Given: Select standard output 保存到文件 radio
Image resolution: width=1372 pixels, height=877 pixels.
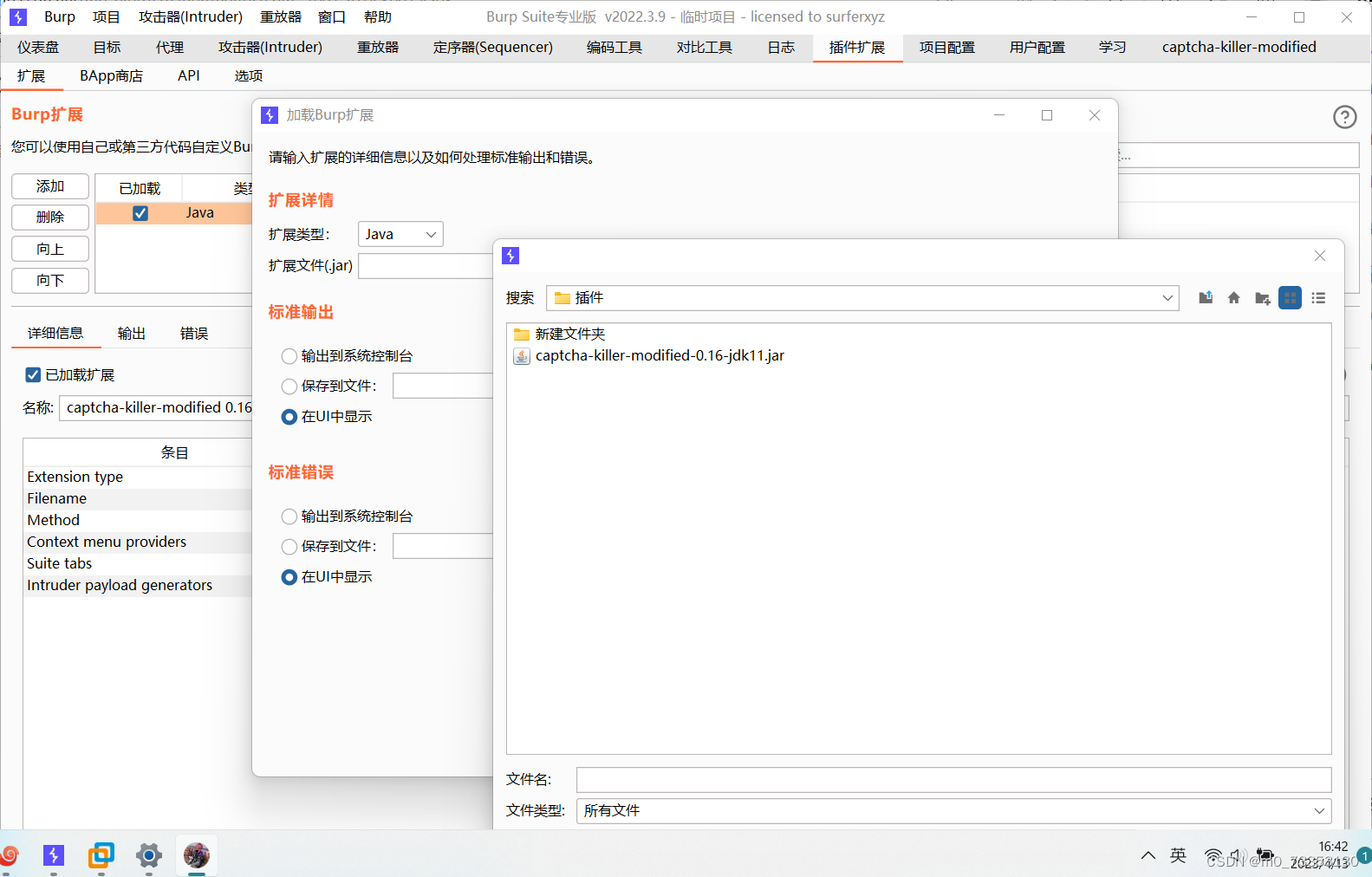Looking at the screenshot, I should click(289, 387).
